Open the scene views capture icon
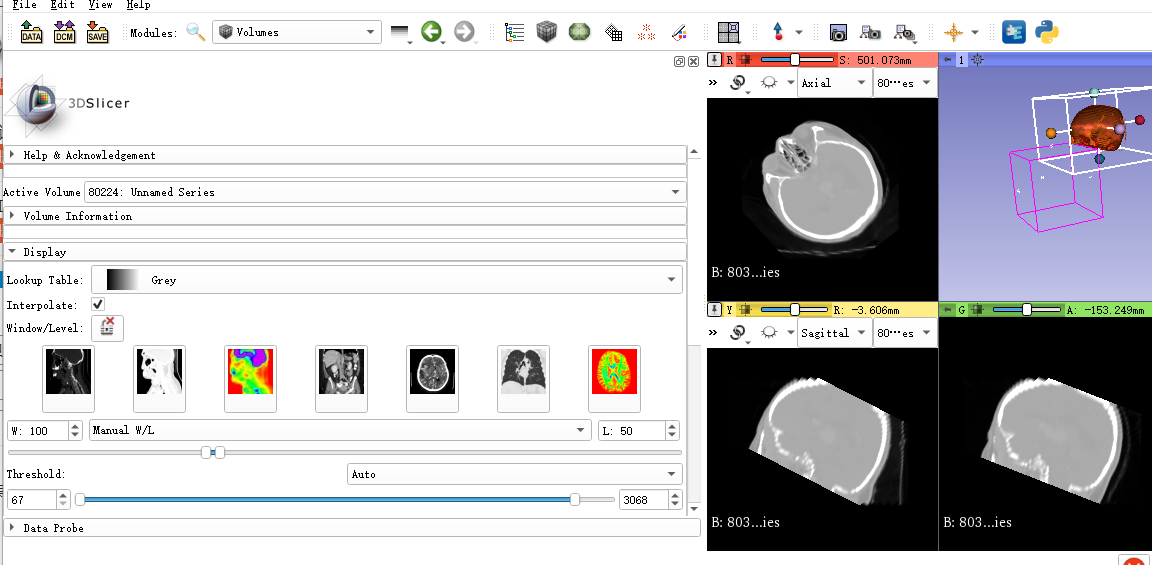Viewport: 1152px width, 565px height. (x=871, y=32)
